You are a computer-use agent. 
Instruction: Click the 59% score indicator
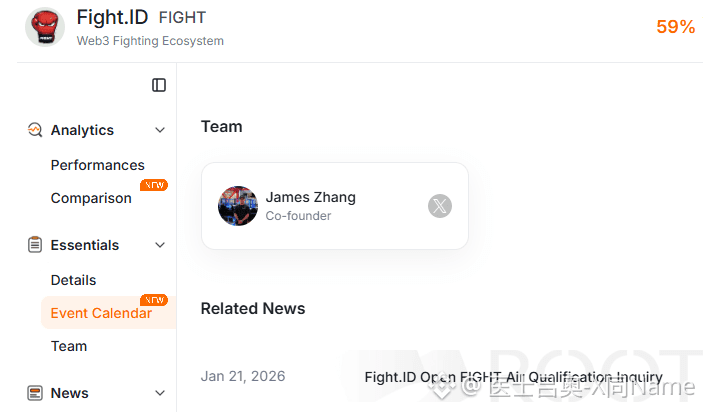[x=675, y=27]
